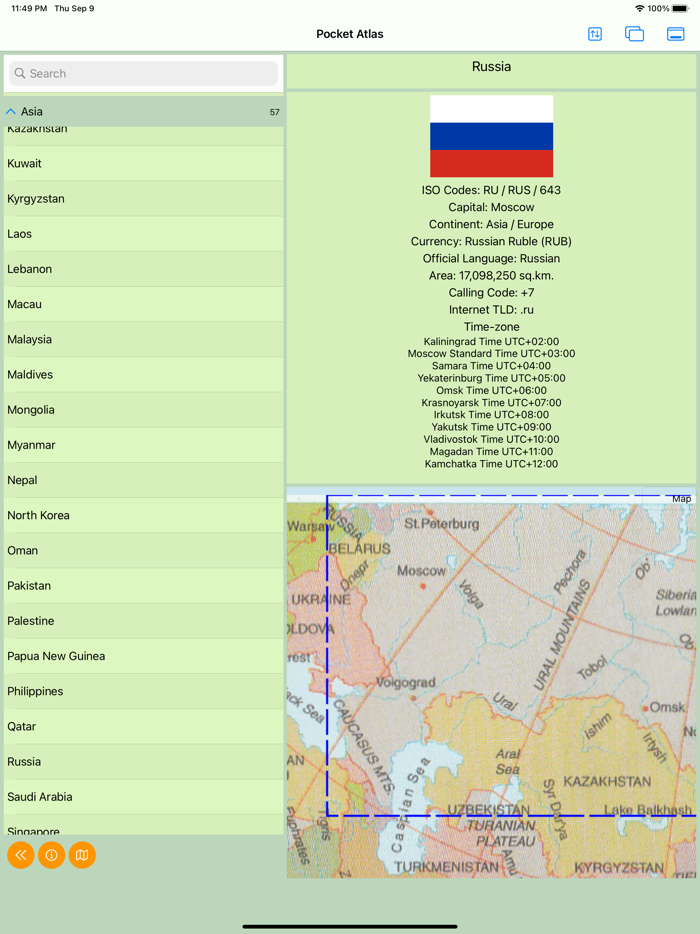Tap the Russian flag image
The height and width of the screenshot is (934, 700).
tap(491, 136)
